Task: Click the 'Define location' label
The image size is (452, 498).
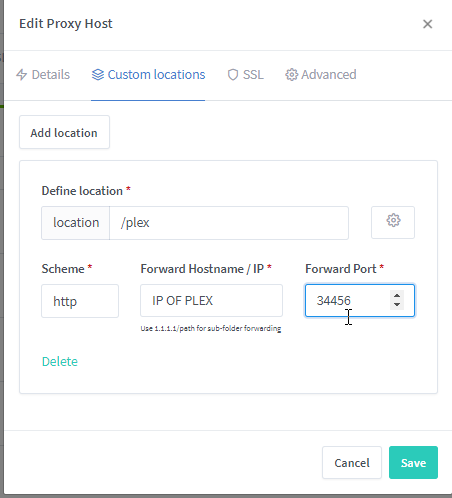Action: pos(82,191)
